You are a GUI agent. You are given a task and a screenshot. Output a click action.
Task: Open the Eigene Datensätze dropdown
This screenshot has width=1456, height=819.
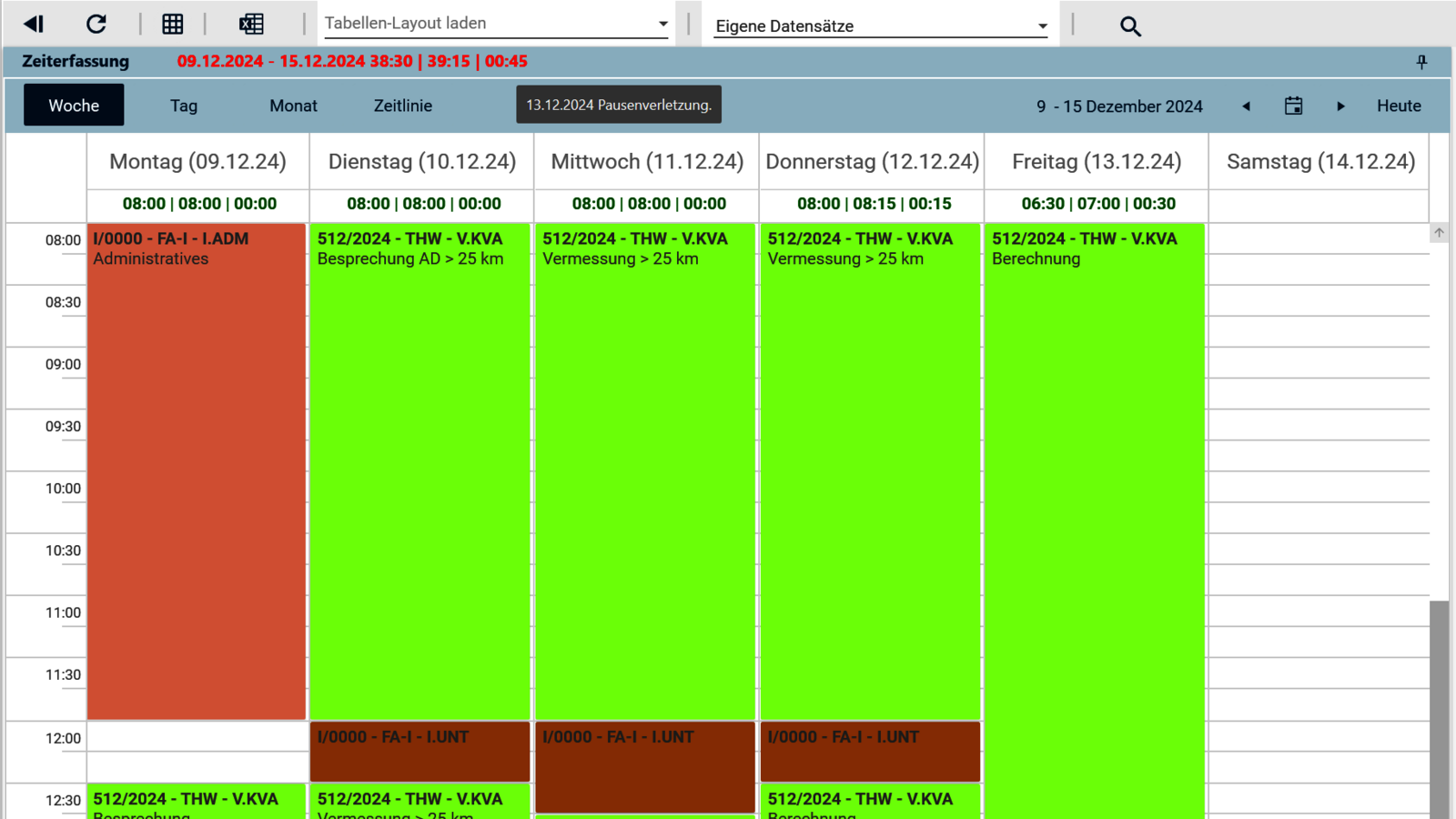(1042, 26)
